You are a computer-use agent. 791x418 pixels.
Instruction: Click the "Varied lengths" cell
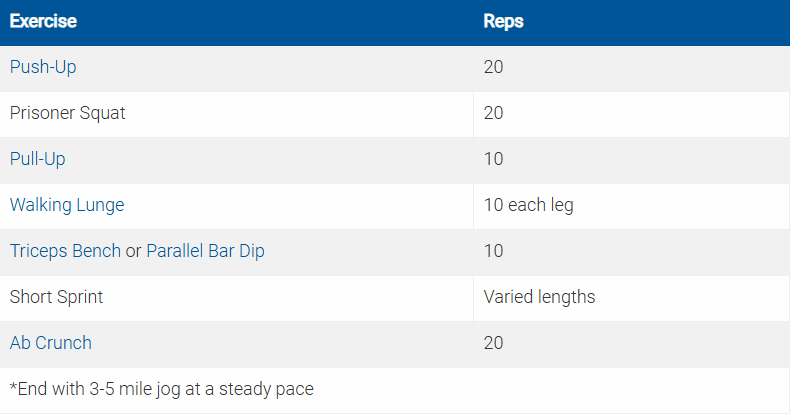tap(539, 297)
